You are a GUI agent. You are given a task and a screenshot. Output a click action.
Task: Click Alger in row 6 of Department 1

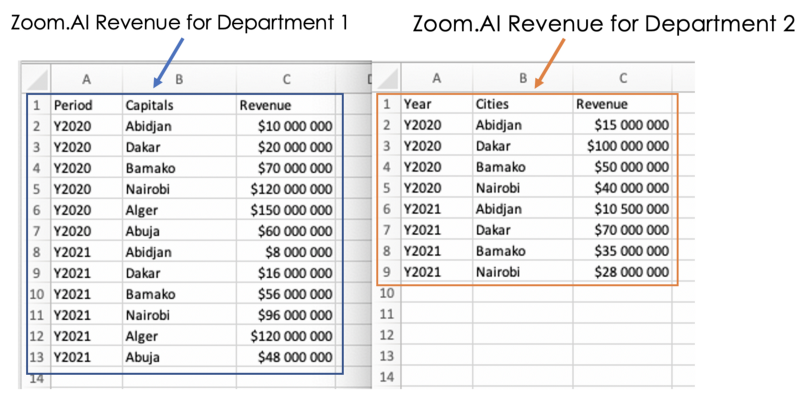pos(179,210)
